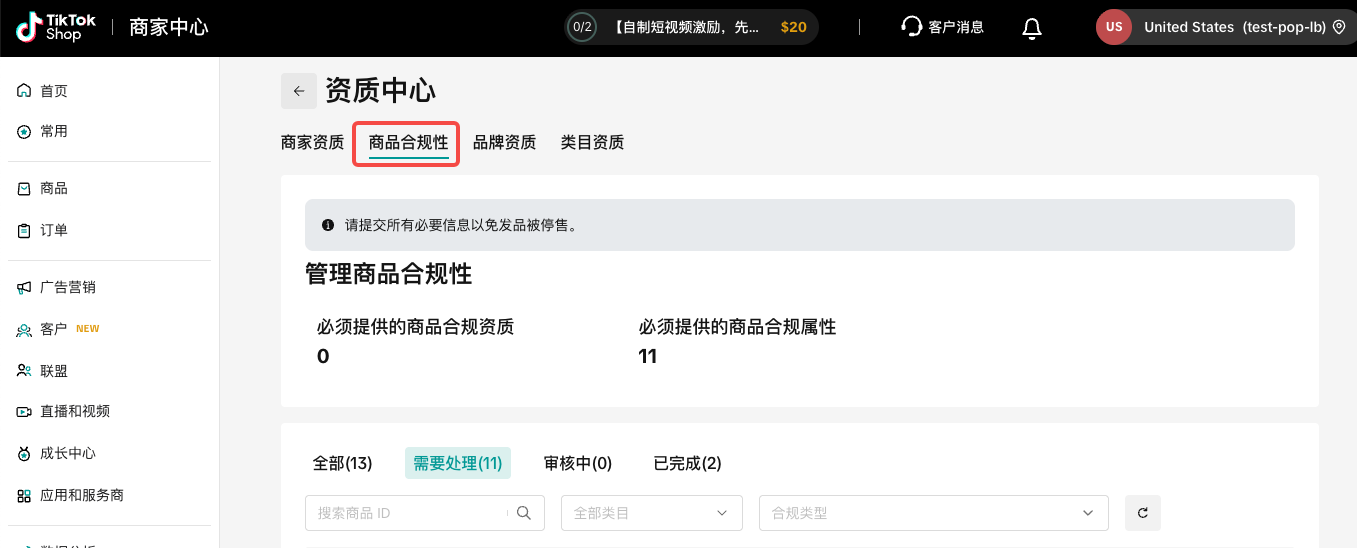
Task: Switch to the 品牌资质 tab
Action: pyautogui.click(x=504, y=142)
